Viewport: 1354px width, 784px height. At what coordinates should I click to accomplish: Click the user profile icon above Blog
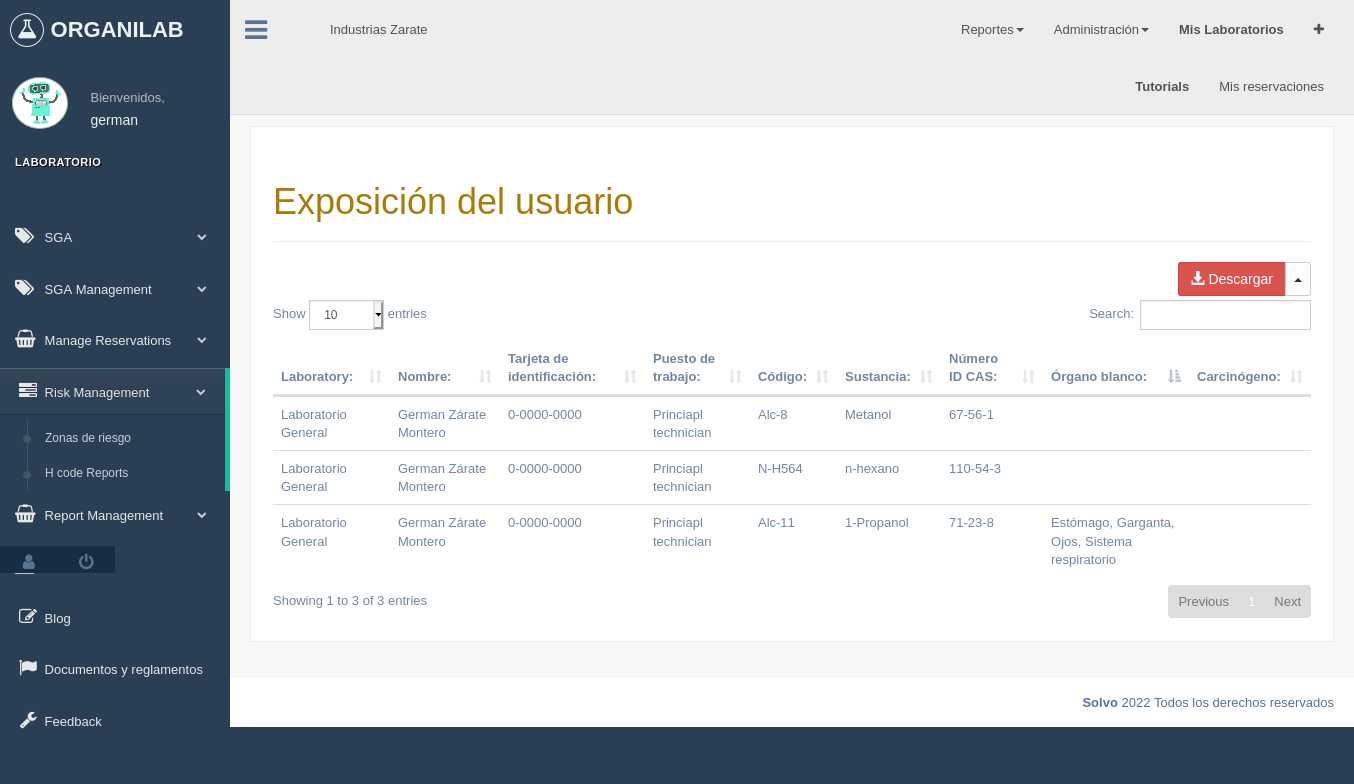click(28, 561)
